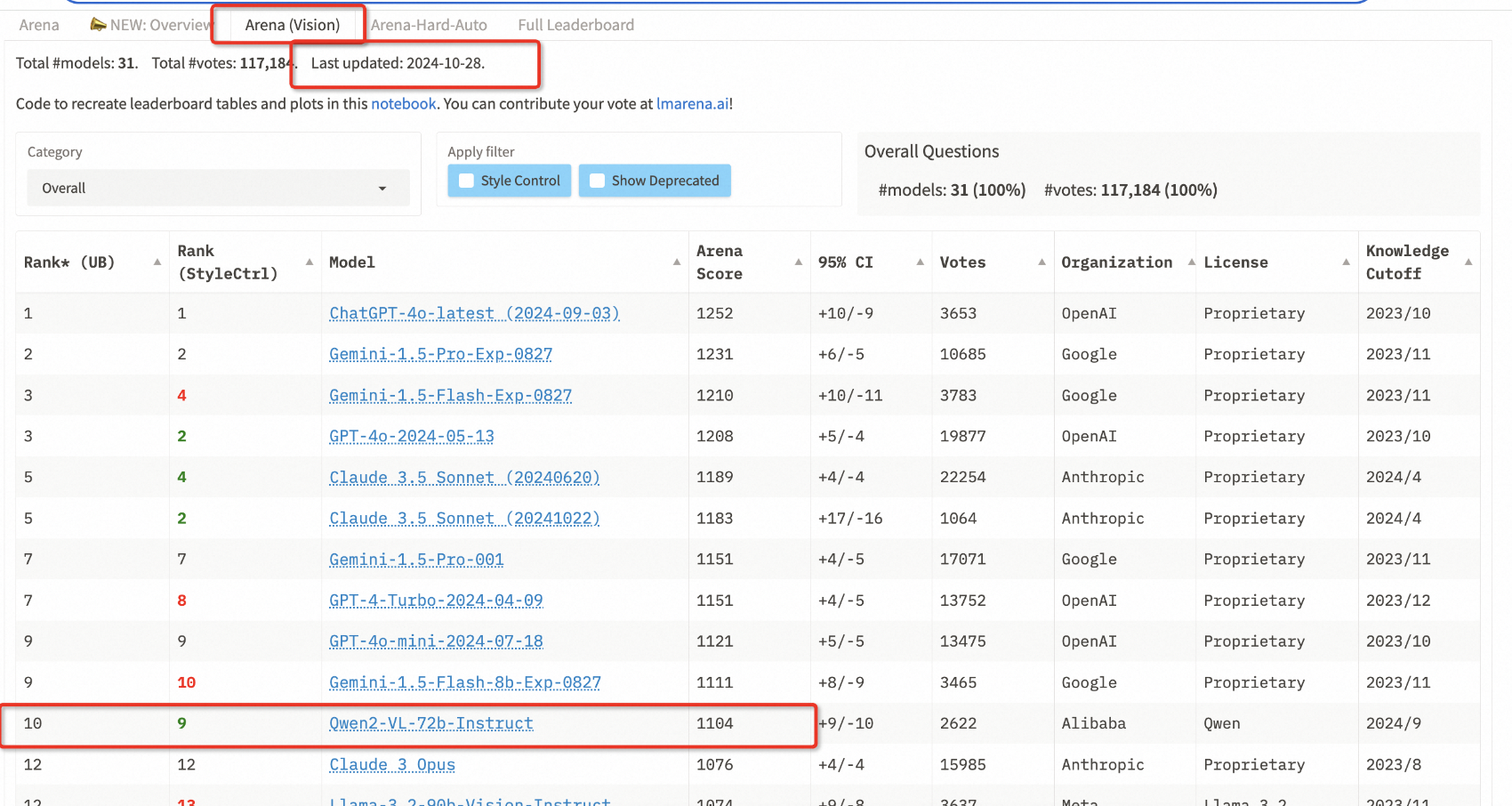Image resolution: width=1512 pixels, height=806 pixels.
Task: Enable the Style Control checkbox
Action: coord(466,181)
